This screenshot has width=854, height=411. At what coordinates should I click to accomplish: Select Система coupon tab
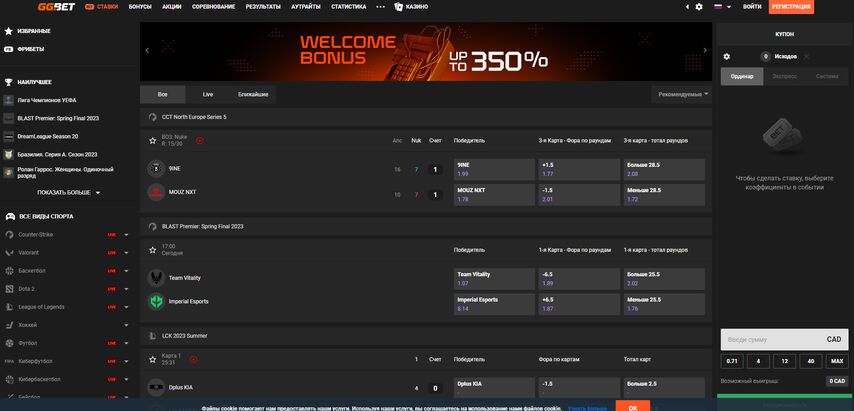pyautogui.click(x=827, y=76)
